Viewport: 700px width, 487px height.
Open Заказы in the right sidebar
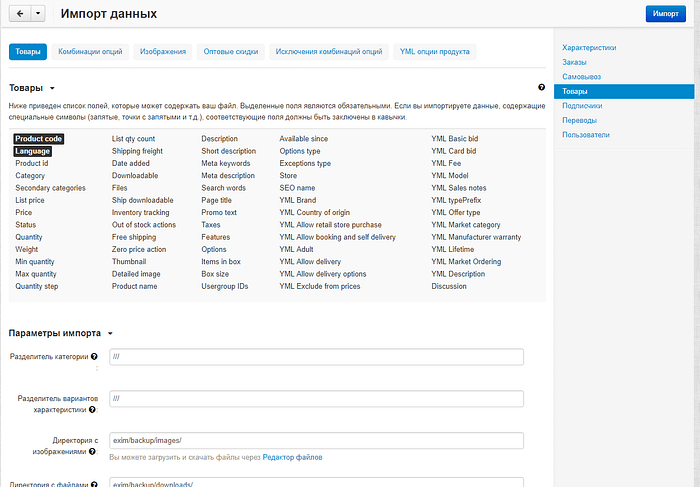[575, 62]
